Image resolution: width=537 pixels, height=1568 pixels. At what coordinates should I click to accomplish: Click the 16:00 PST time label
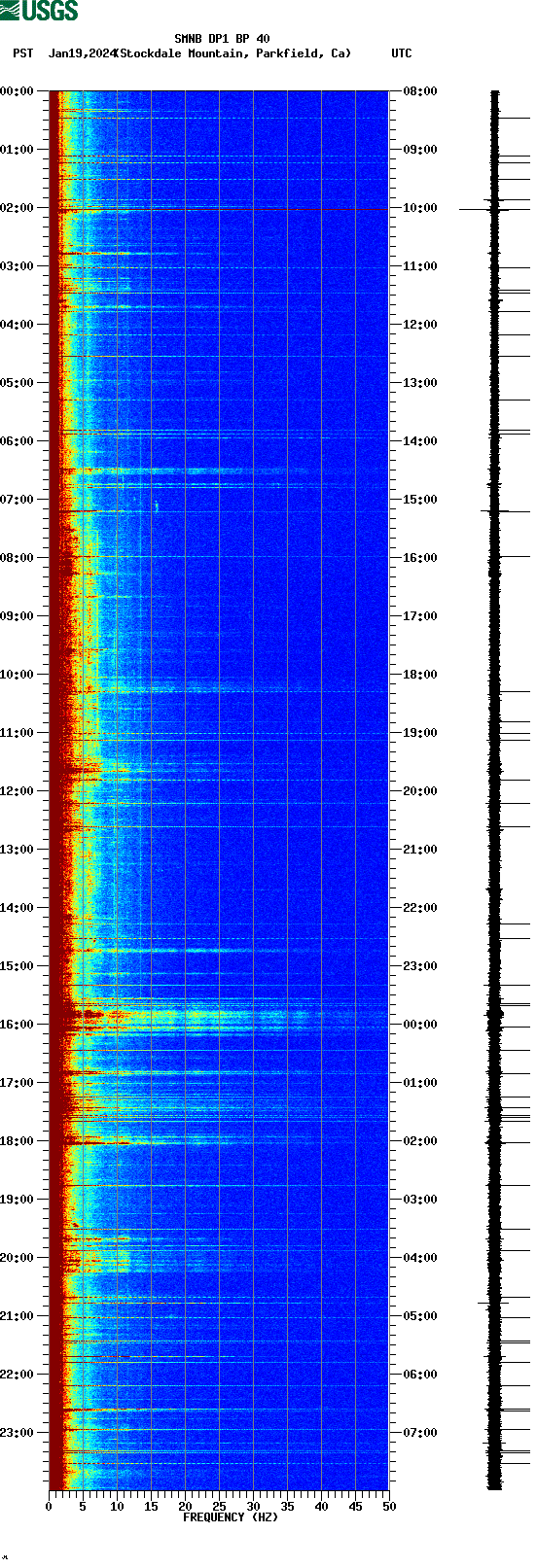[x=17, y=1025]
